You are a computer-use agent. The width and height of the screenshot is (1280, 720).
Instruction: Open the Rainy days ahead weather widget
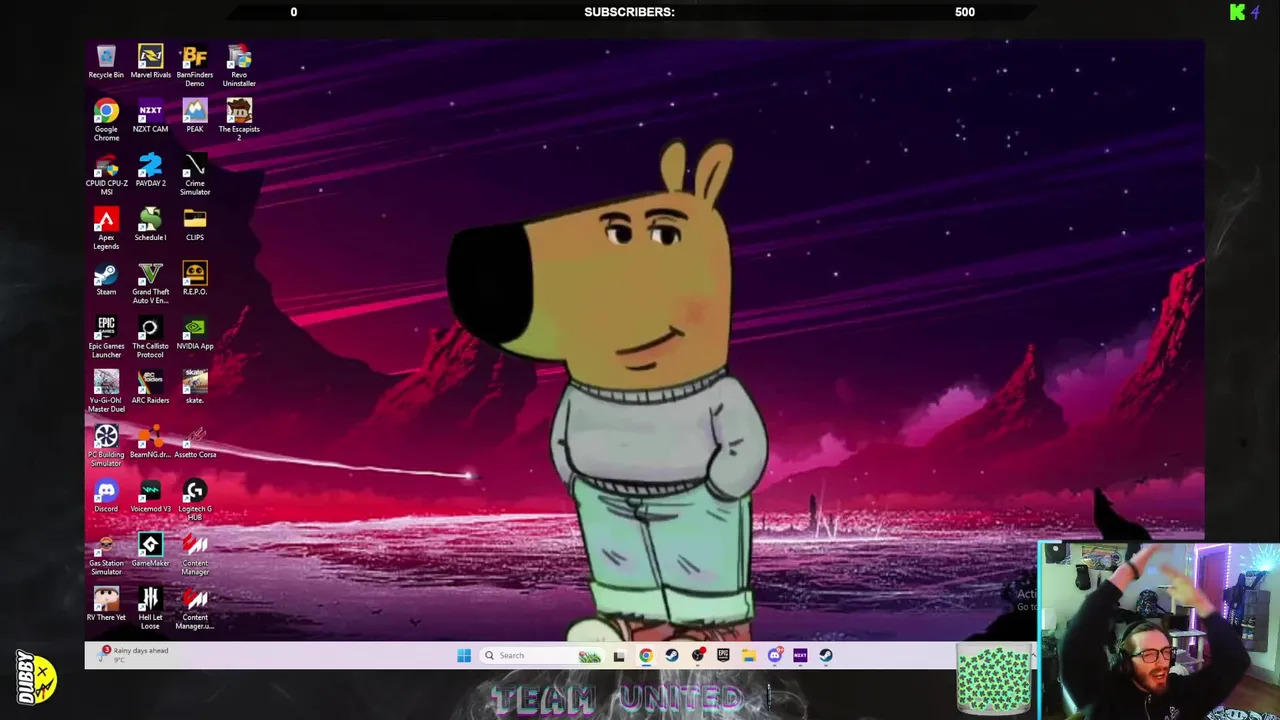(134, 655)
